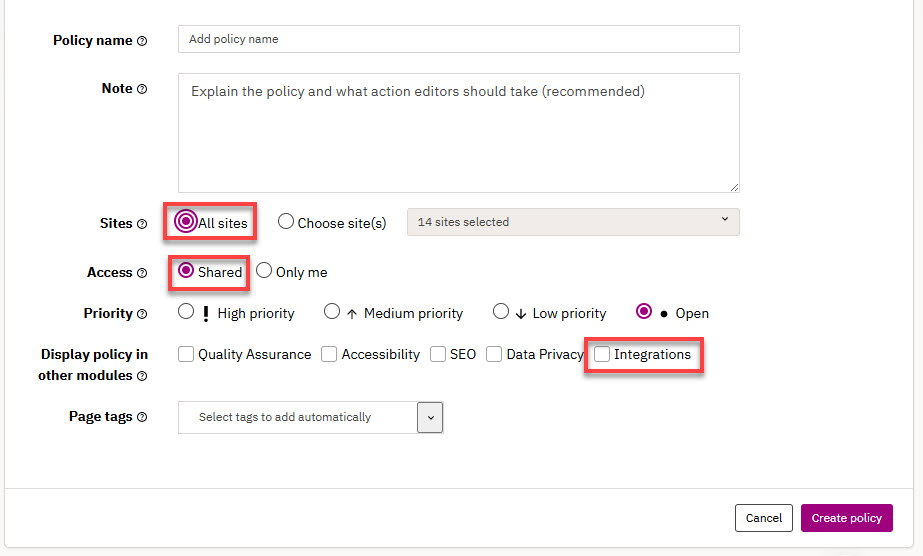Viewport: 923px width, 556px height.
Task: Open help icon next to Access
Action: (142, 273)
